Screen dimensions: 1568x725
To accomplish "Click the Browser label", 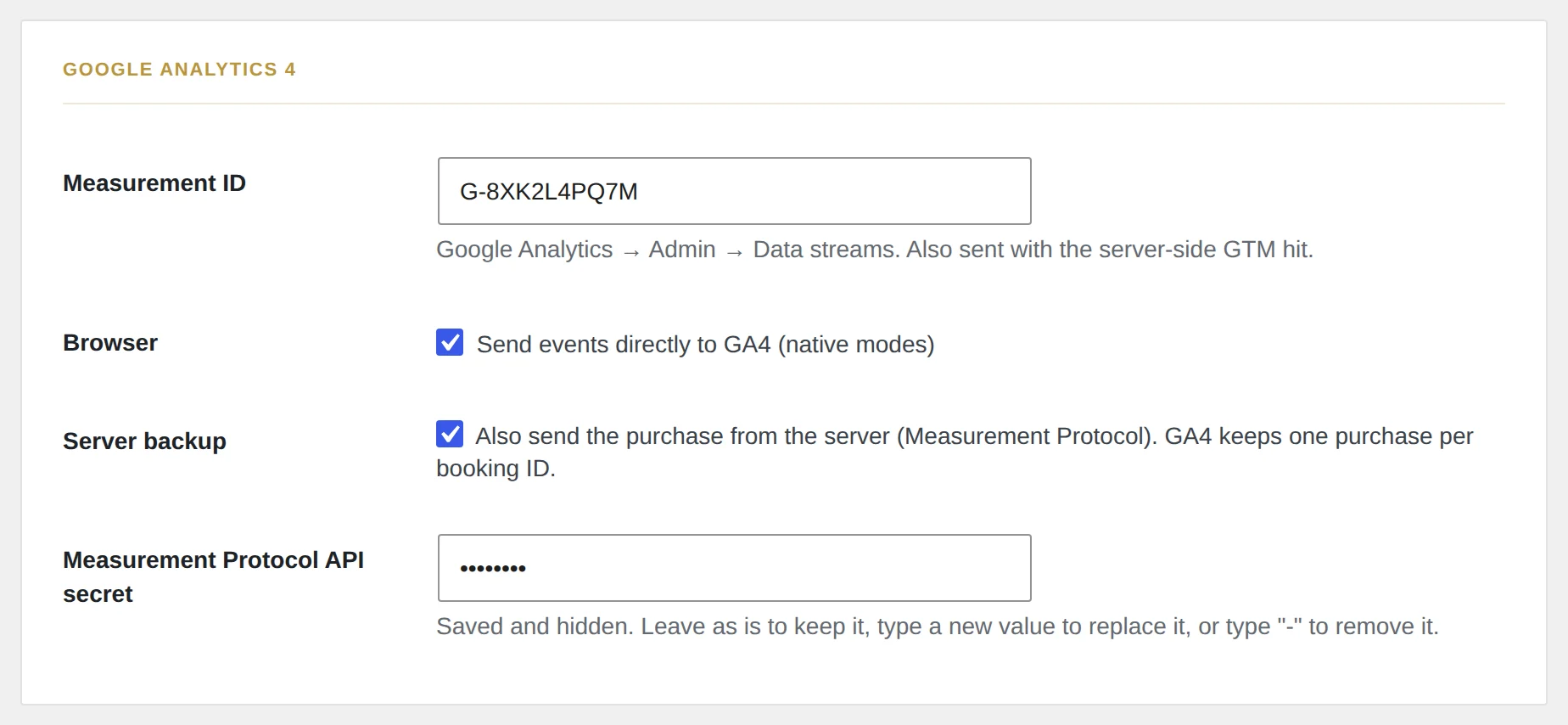I will pyautogui.click(x=110, y=343).
